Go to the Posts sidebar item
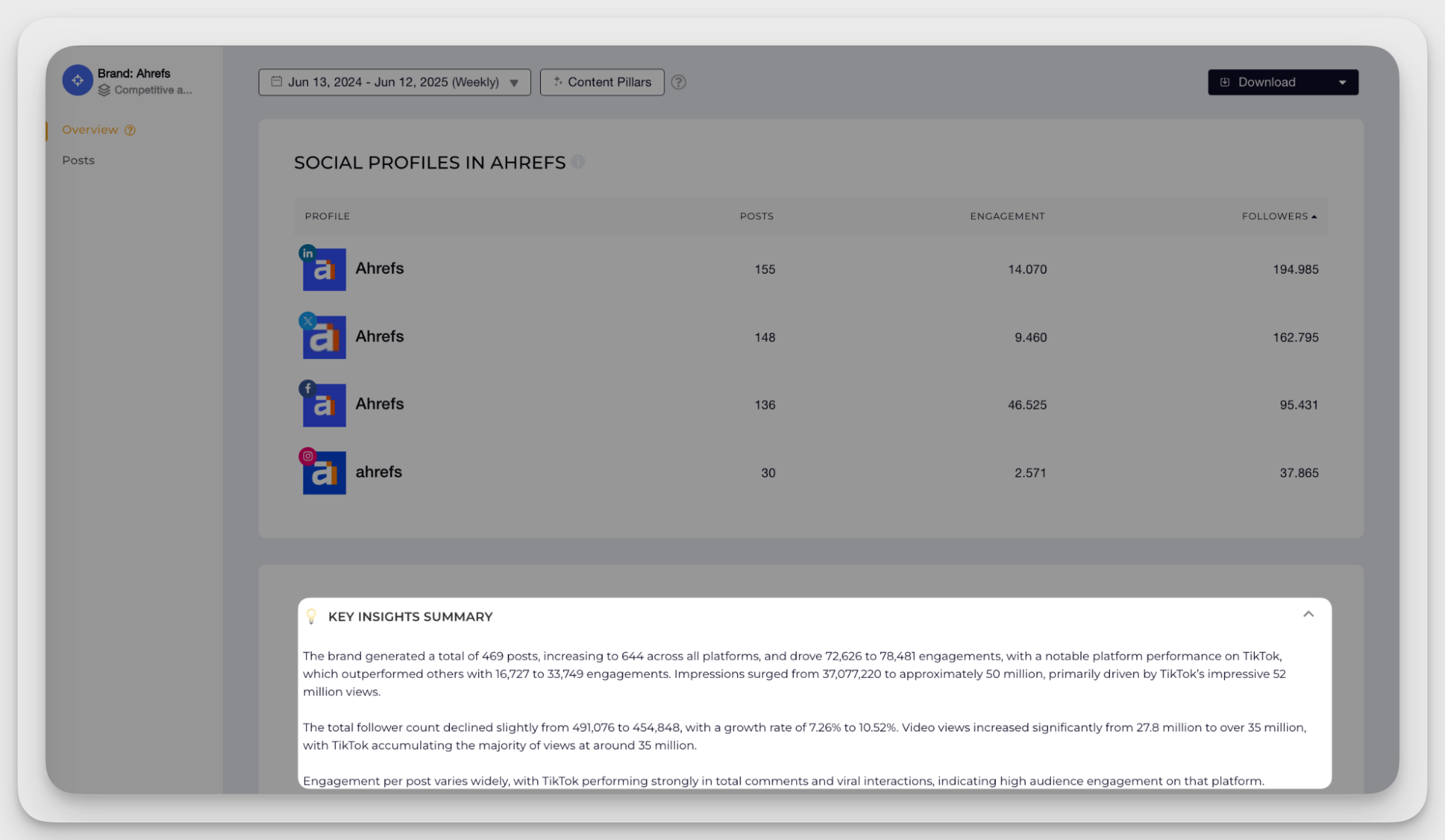Viewport: 1445px width, 840px height. click(78, 160)
